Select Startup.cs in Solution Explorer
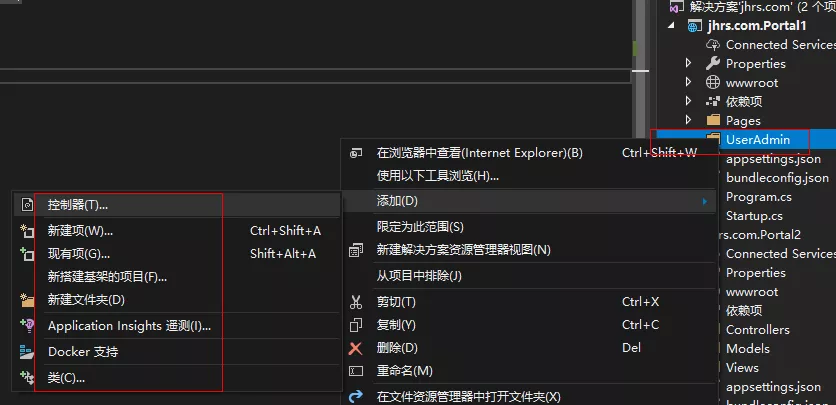The height and width of the screenshot is (405, 836). [754, 216]
